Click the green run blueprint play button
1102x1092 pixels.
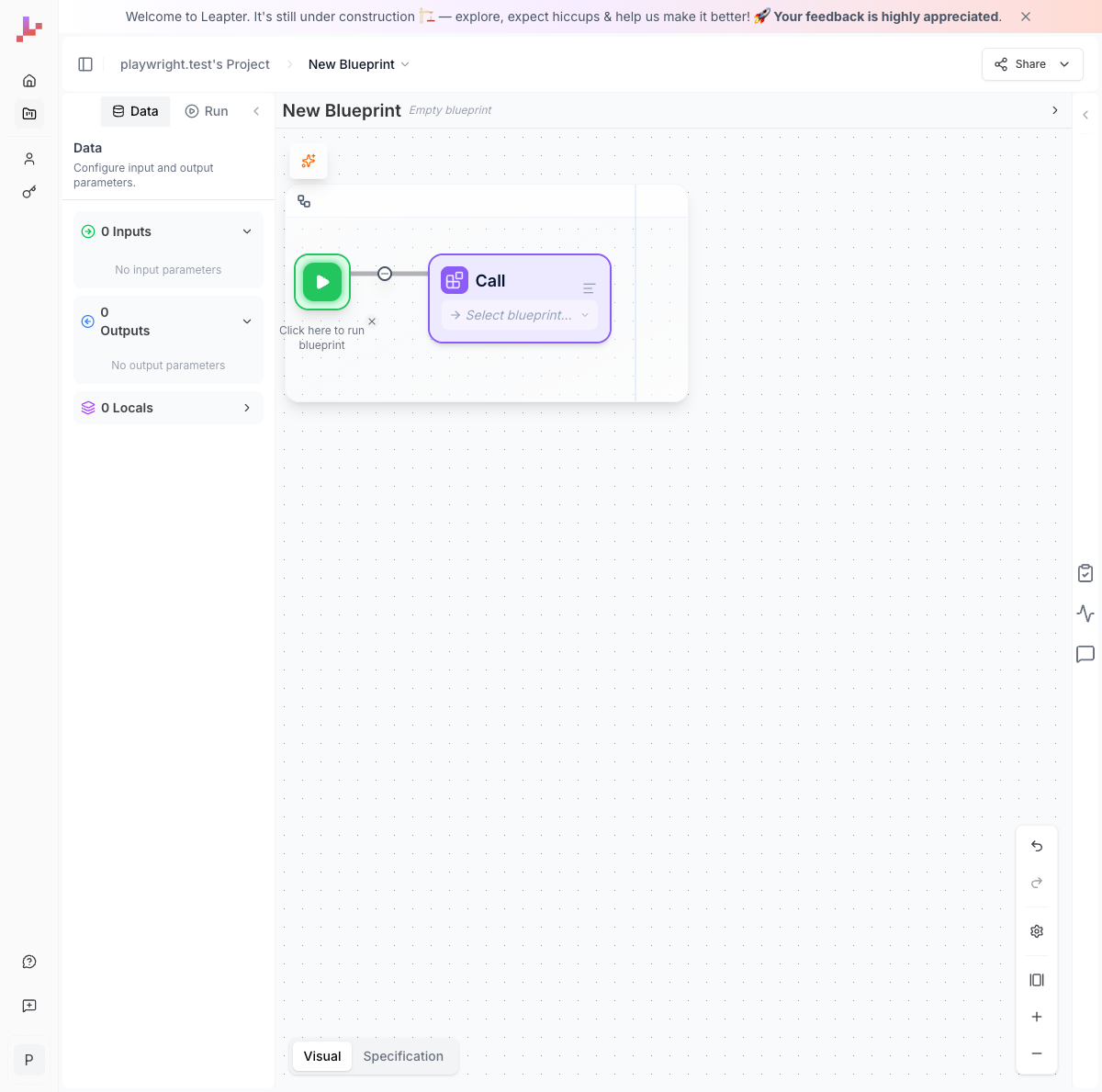pyautogui.click(x=321, y=282)
